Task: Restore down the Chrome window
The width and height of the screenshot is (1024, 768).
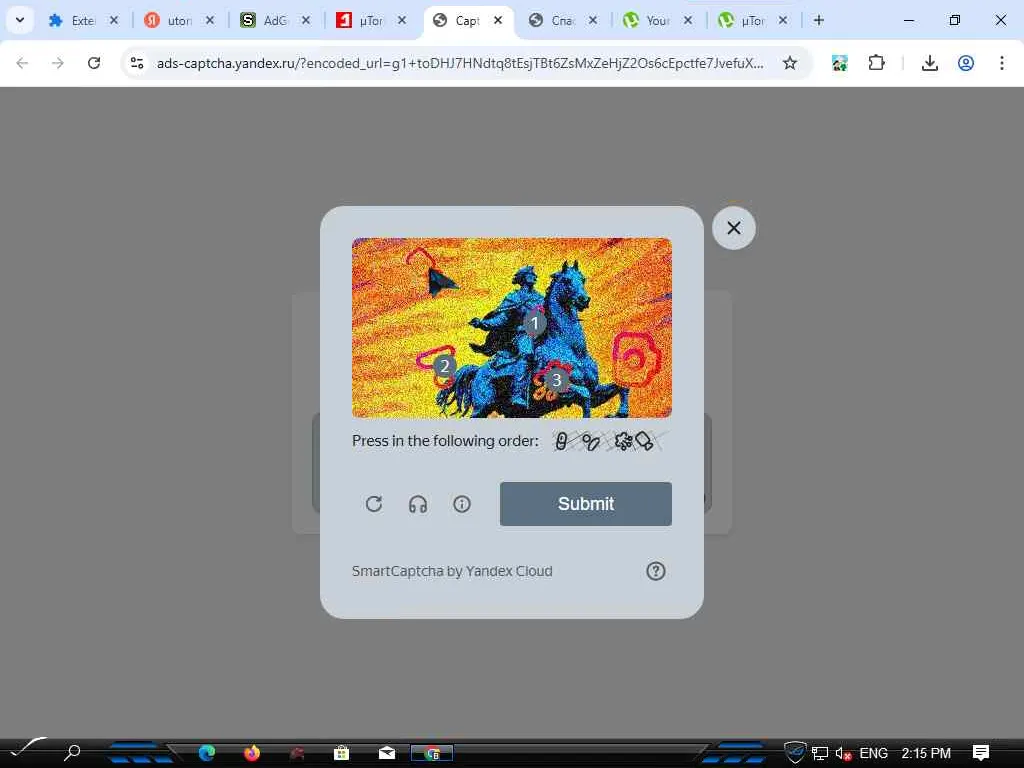Action: pyautogui.click(x=955, y=20)
